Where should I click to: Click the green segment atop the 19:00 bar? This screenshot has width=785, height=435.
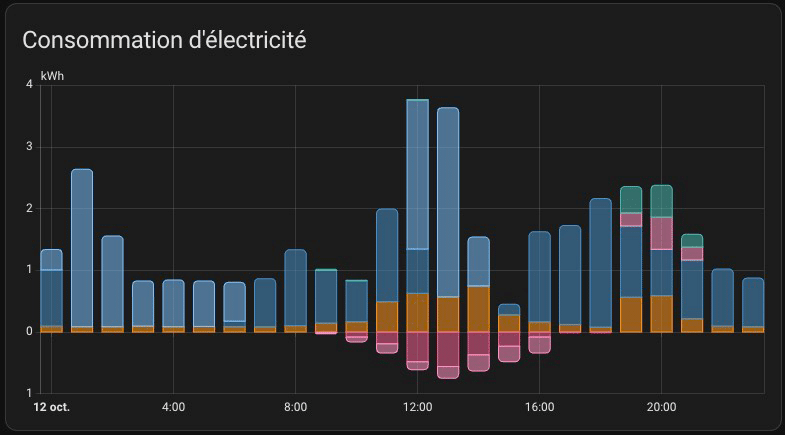click(x=631, y=199)
